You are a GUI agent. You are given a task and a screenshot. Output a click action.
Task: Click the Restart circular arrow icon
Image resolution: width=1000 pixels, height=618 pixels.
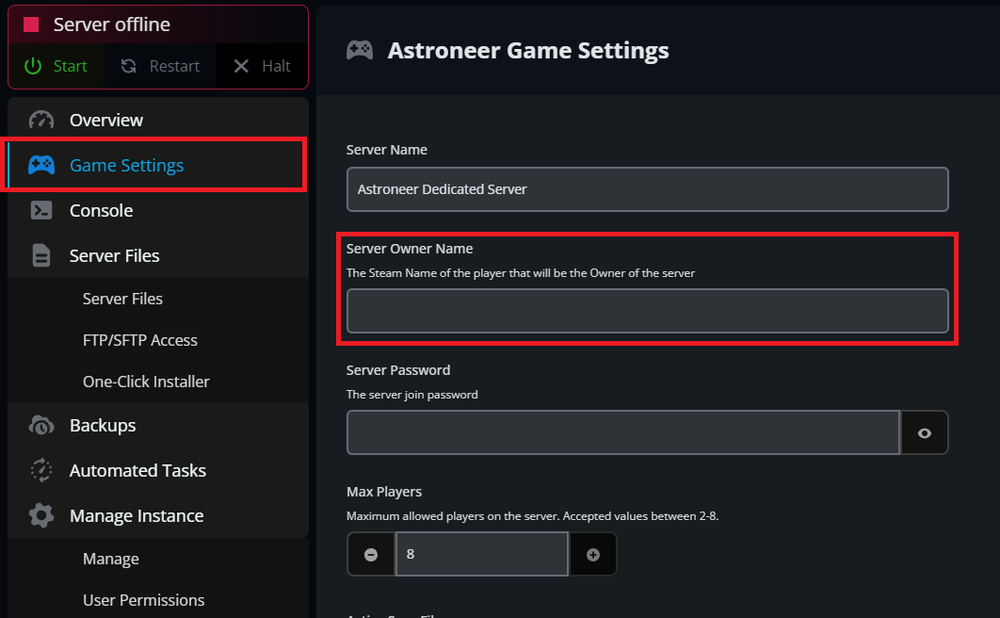point(129,66)
